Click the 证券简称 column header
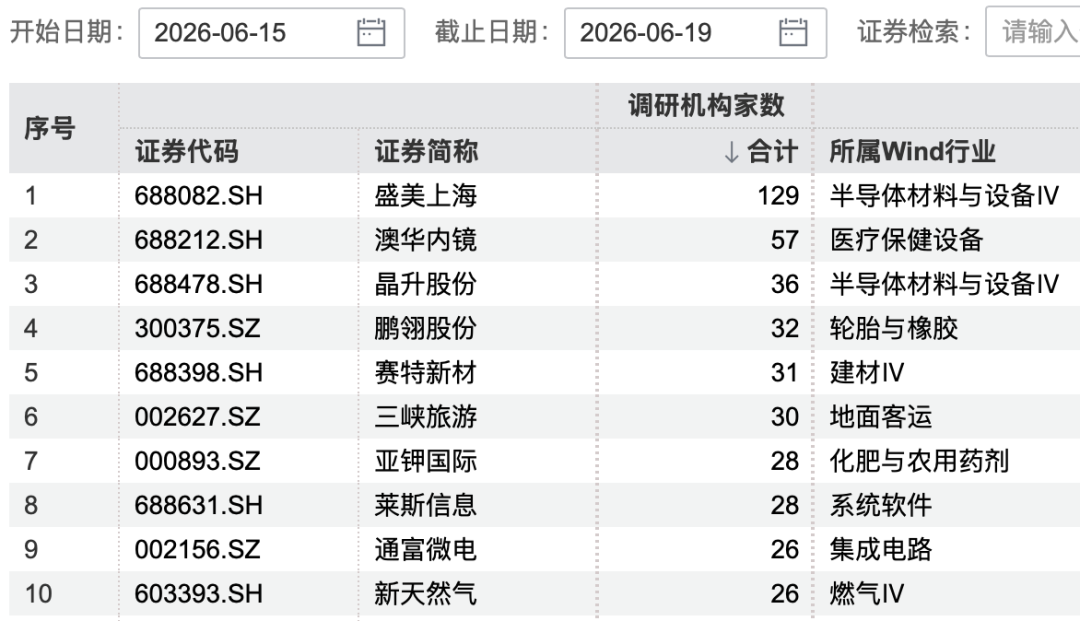 pos(426,151)
